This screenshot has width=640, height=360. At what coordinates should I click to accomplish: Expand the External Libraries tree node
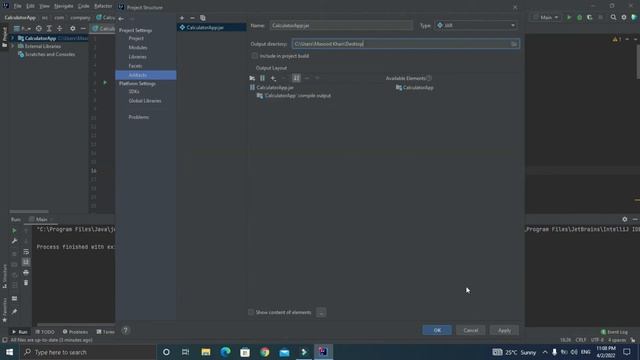click(x=12, y=47)
